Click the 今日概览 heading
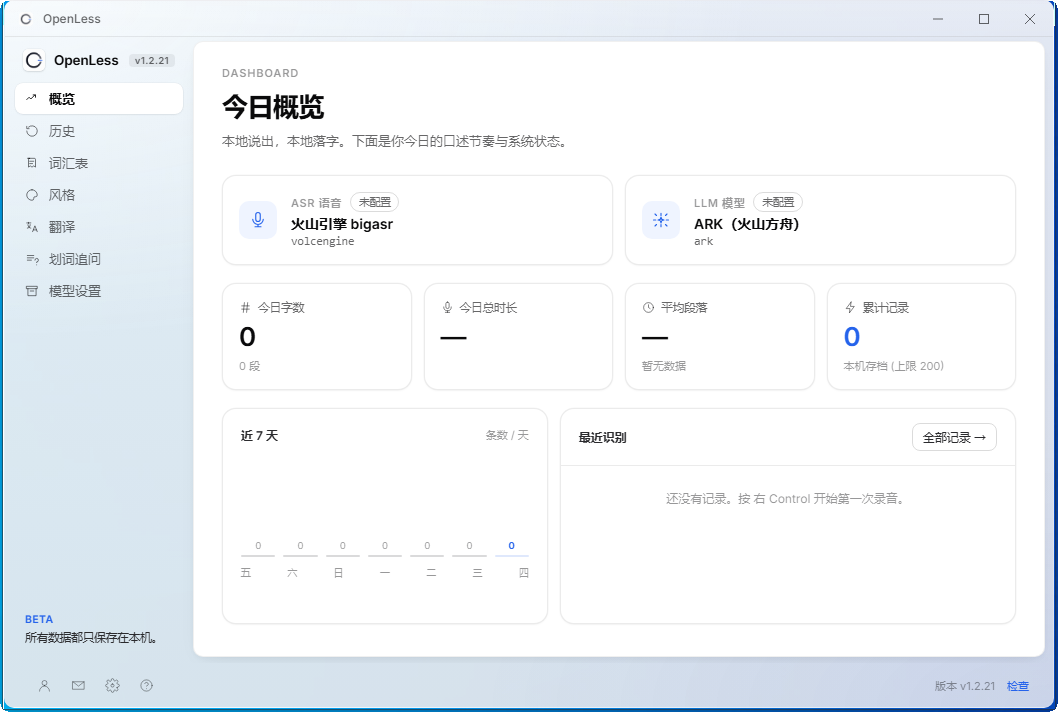Viewport: 1058px width, 712px height. coord(273,107)
